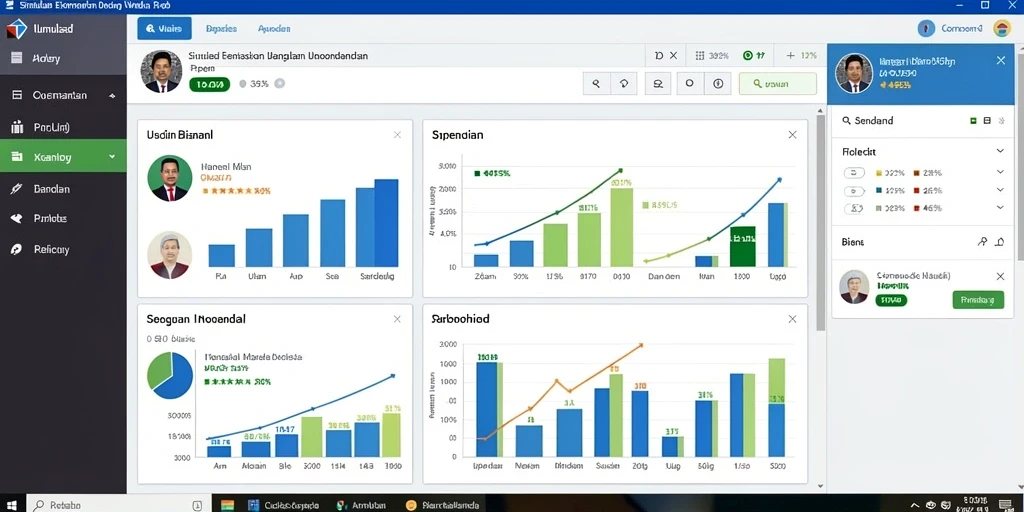Click the grid icon beside 392% in header
The height and width of the screenshot is (512, 1024).
[699, 56]
